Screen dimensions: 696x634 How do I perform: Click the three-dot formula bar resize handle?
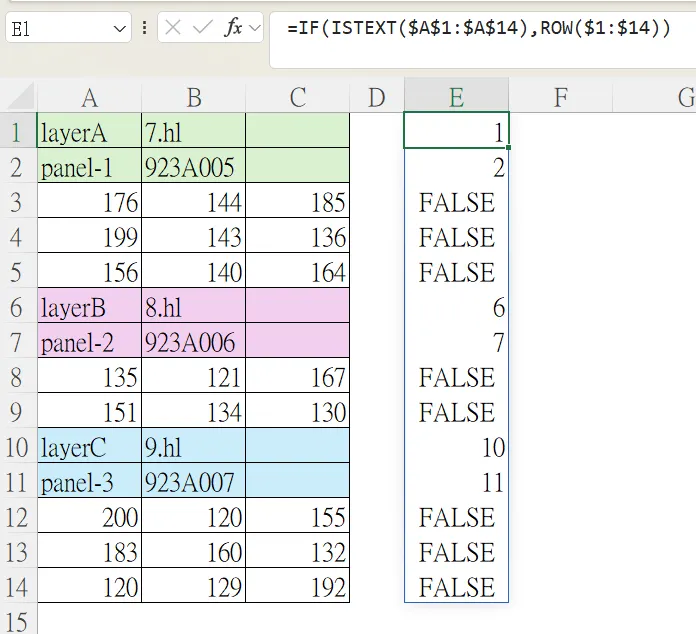pyautogui.click(x=145, y=28)
